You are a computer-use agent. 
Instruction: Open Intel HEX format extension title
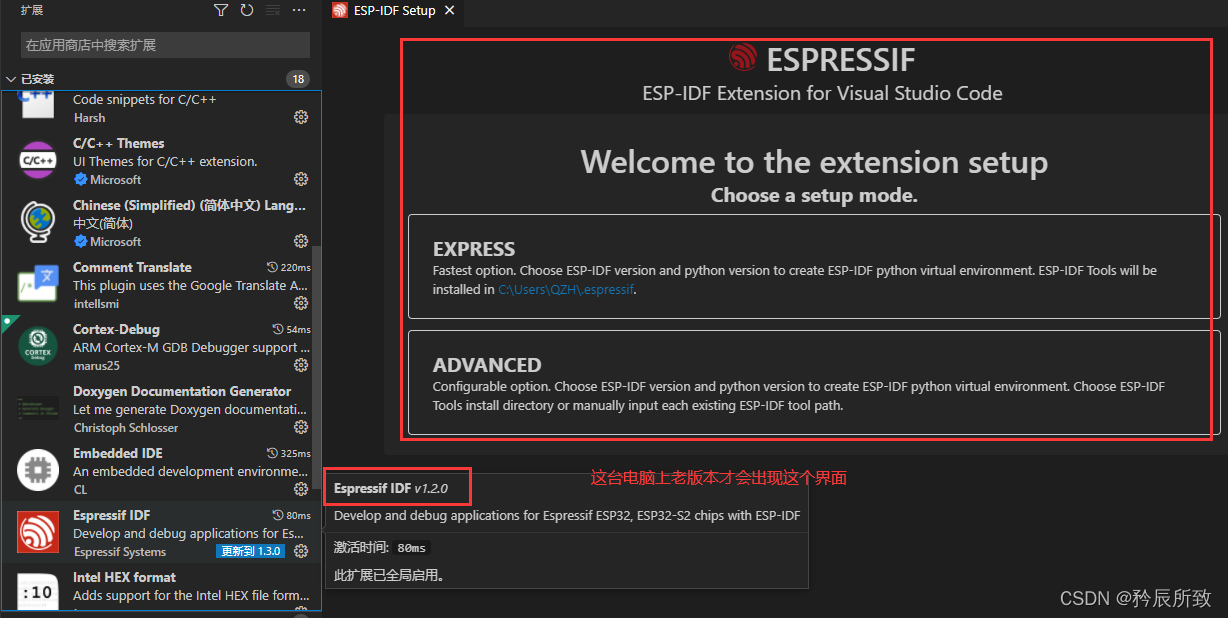click(x=124, y=577)
